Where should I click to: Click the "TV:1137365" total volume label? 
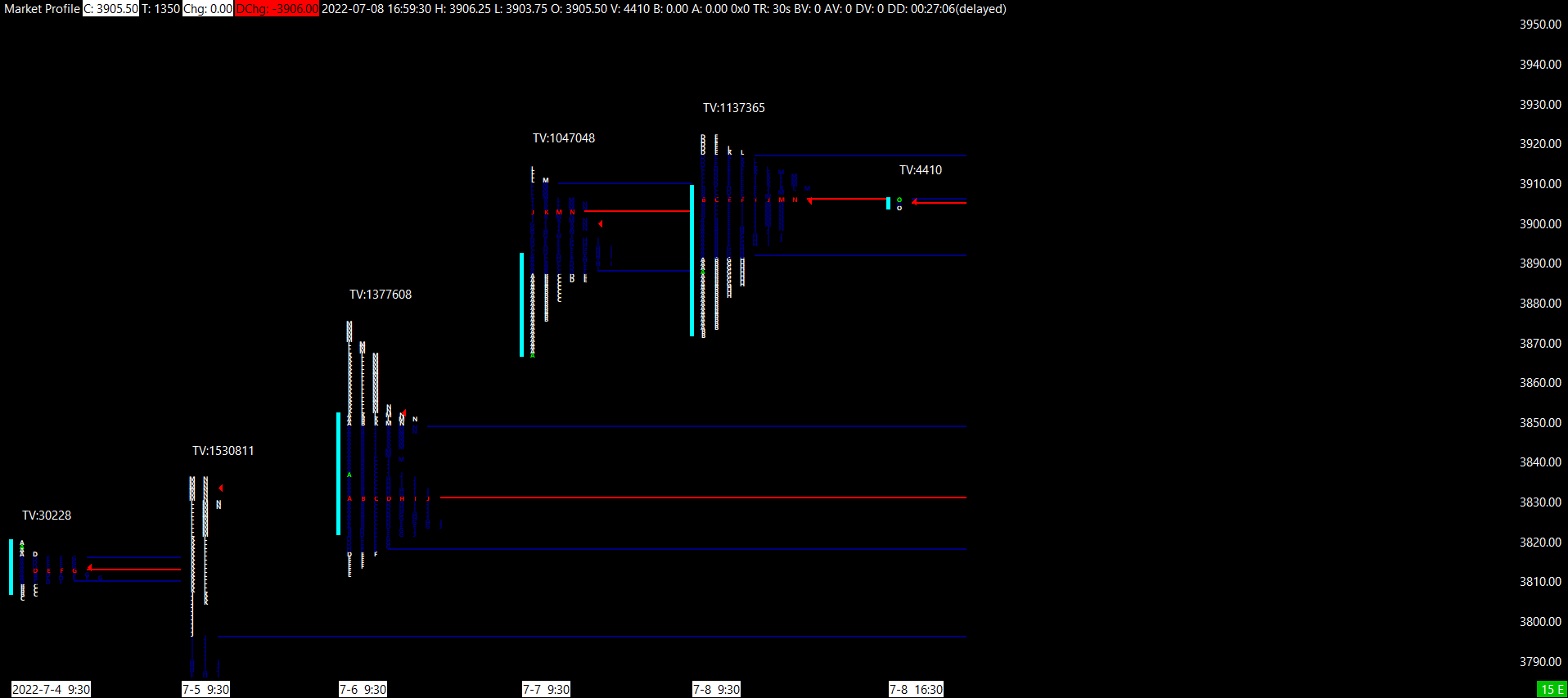(x=734, y=108)
